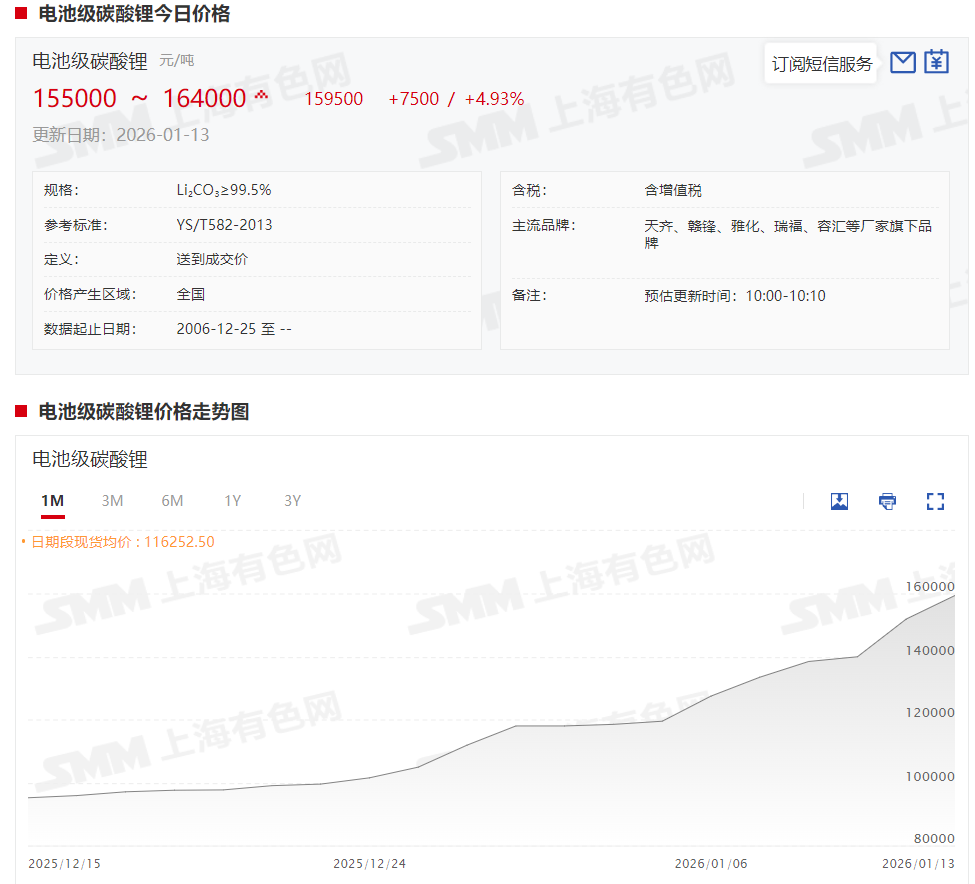
Task: Switch to the 1Y chart view
Action: pos(232,501)
